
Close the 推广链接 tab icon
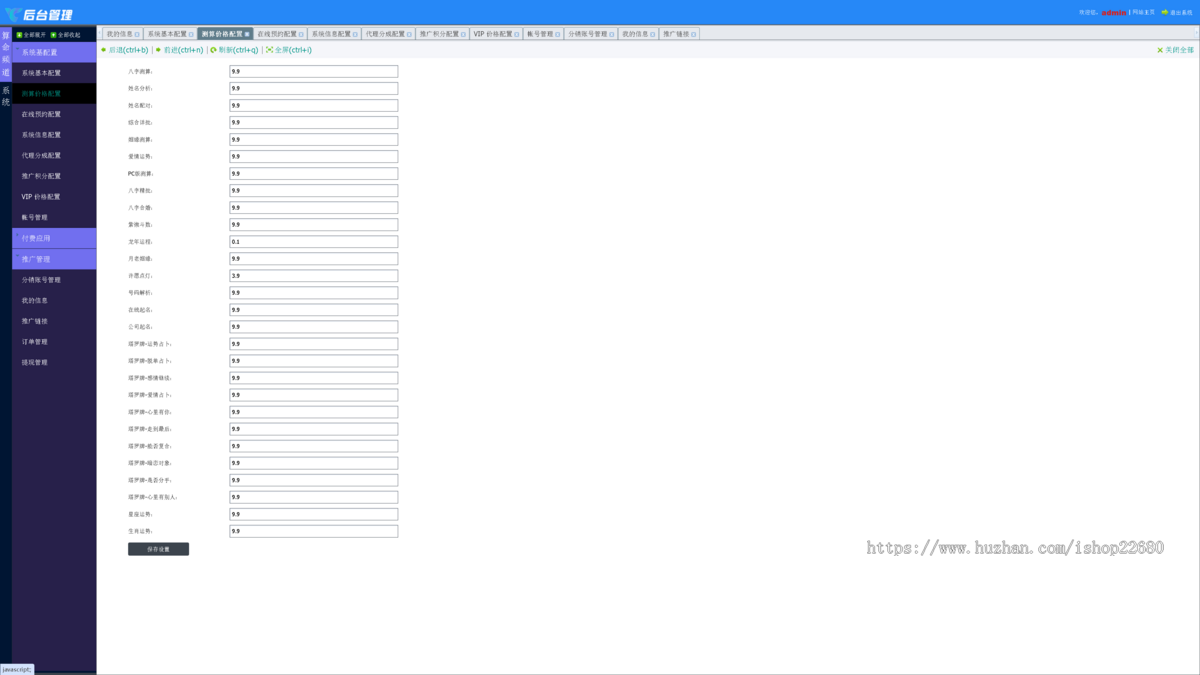pyautogui.click(x=693, y=34)
